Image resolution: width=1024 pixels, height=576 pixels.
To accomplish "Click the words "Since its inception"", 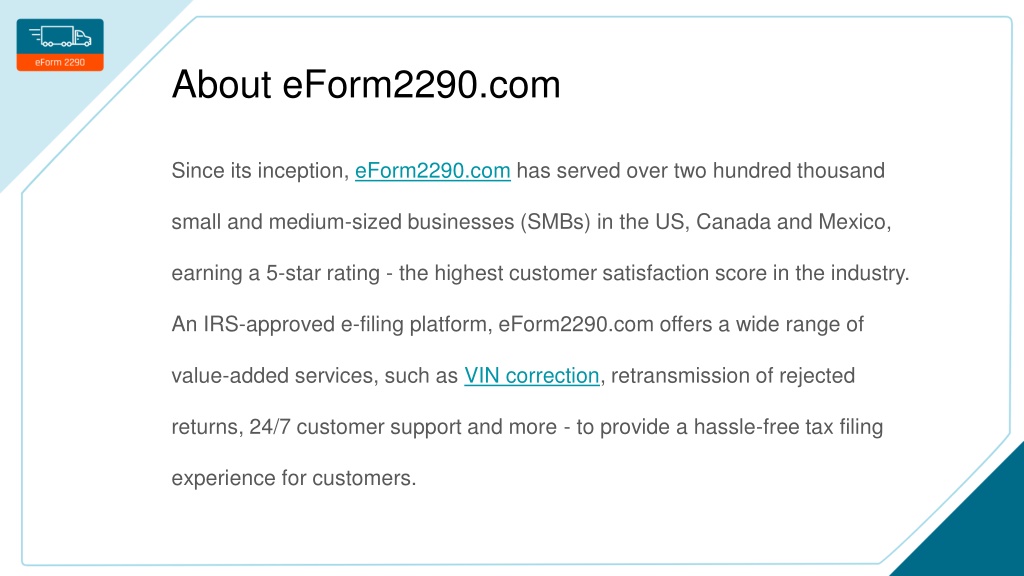I will [x=257, y=170].
